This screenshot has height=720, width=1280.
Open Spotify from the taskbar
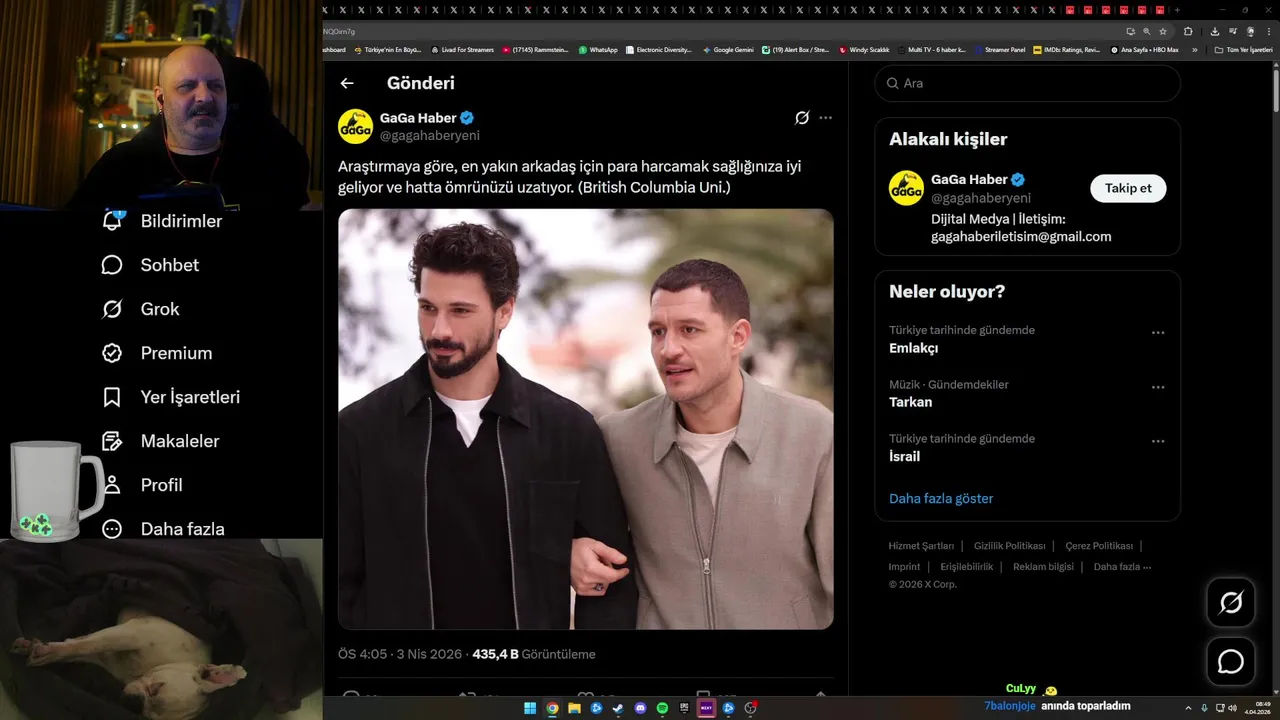click(662, 708)
